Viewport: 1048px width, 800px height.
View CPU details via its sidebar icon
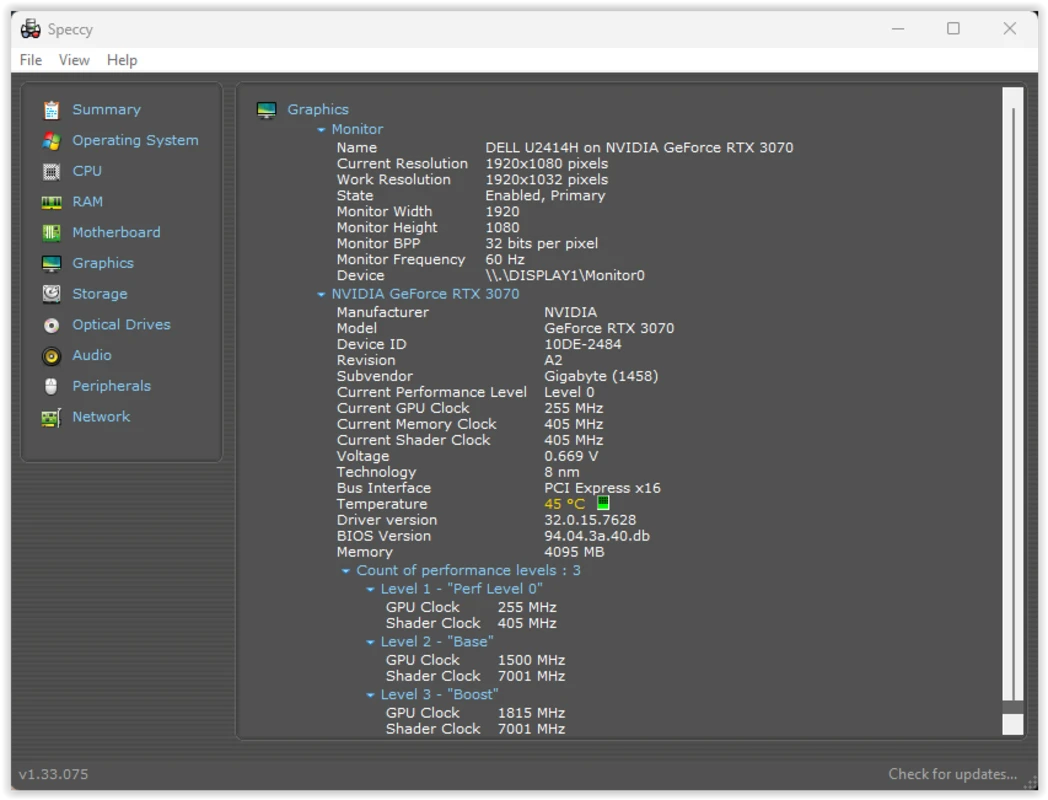(53, 171)
